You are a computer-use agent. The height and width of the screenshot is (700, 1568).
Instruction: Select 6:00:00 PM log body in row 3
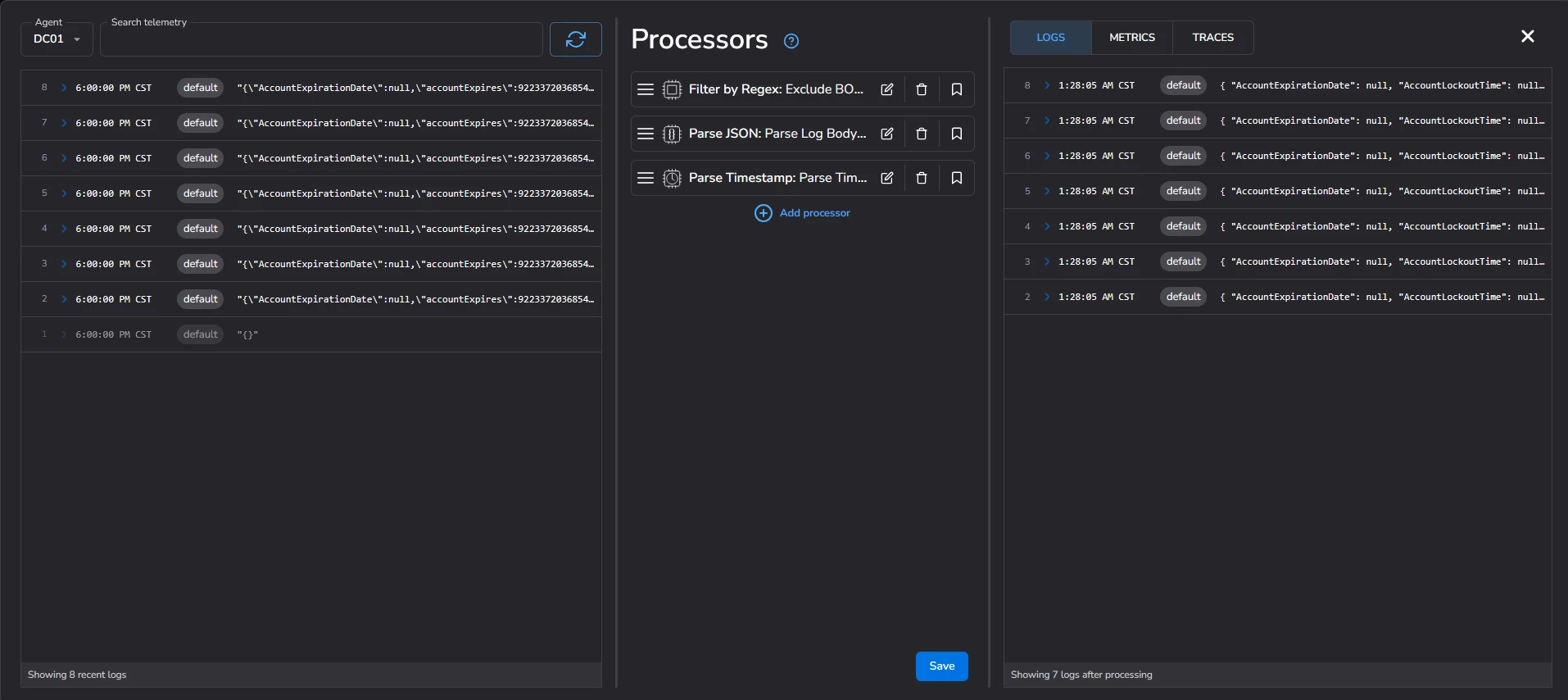click(x=415, y=264)
